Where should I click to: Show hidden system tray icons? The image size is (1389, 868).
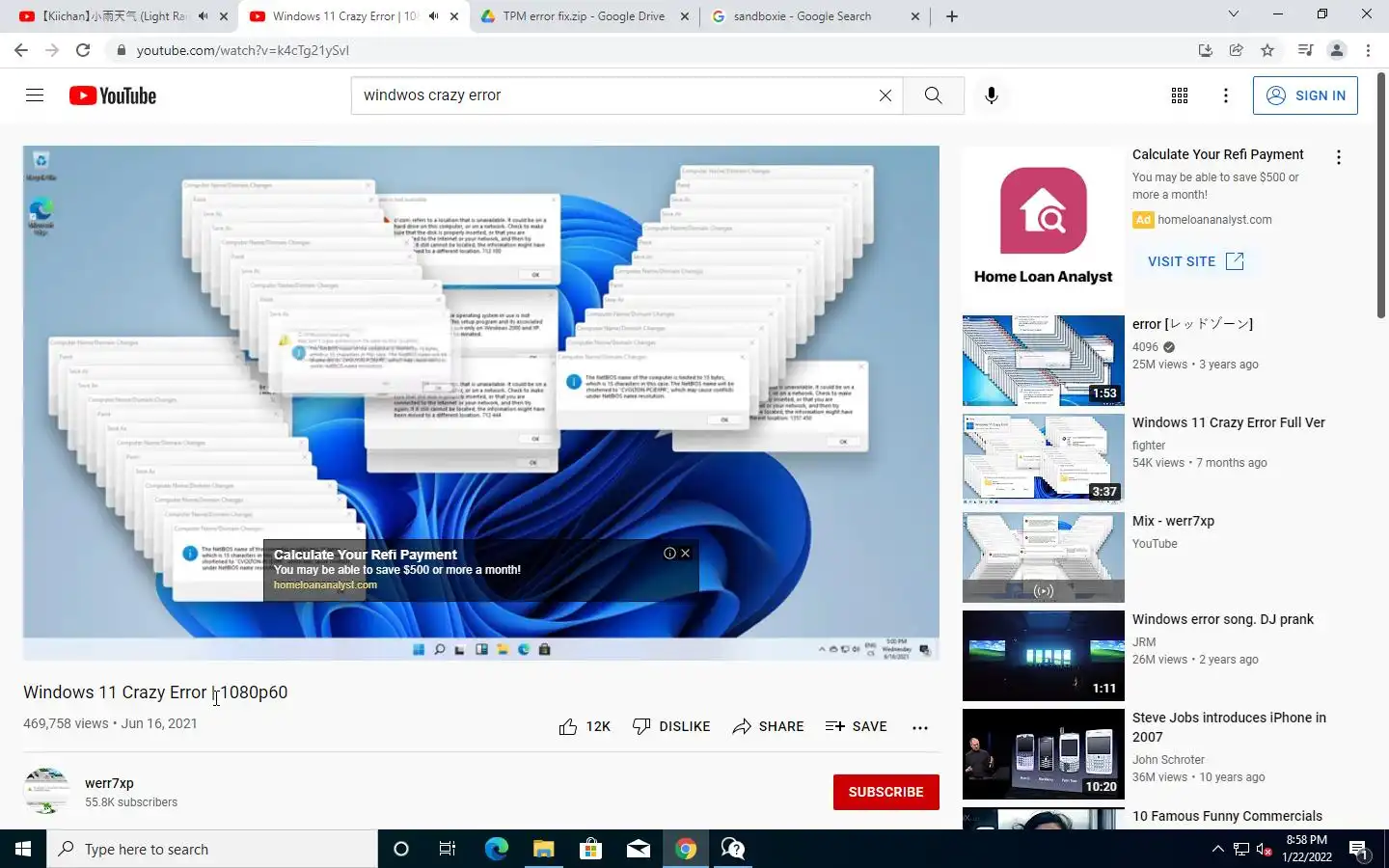pyautogui.click(x=1217, y=849)
